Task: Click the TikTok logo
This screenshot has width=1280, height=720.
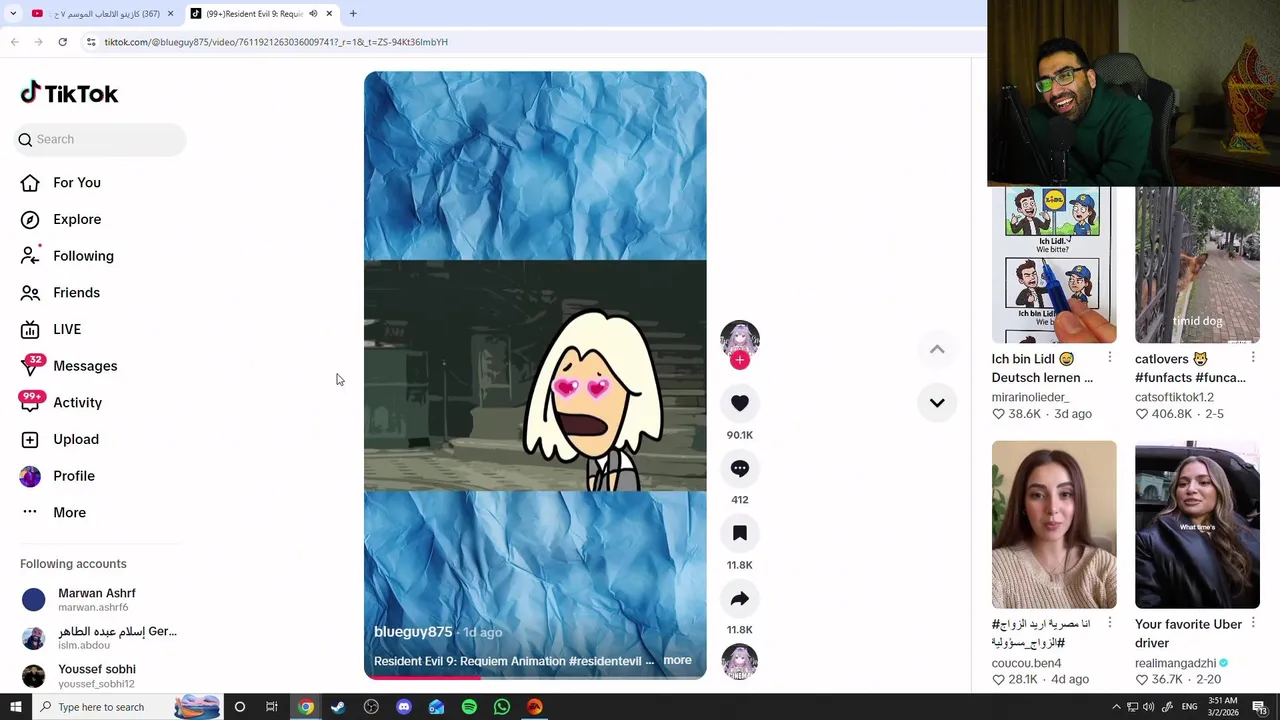Action: [69, 93]
